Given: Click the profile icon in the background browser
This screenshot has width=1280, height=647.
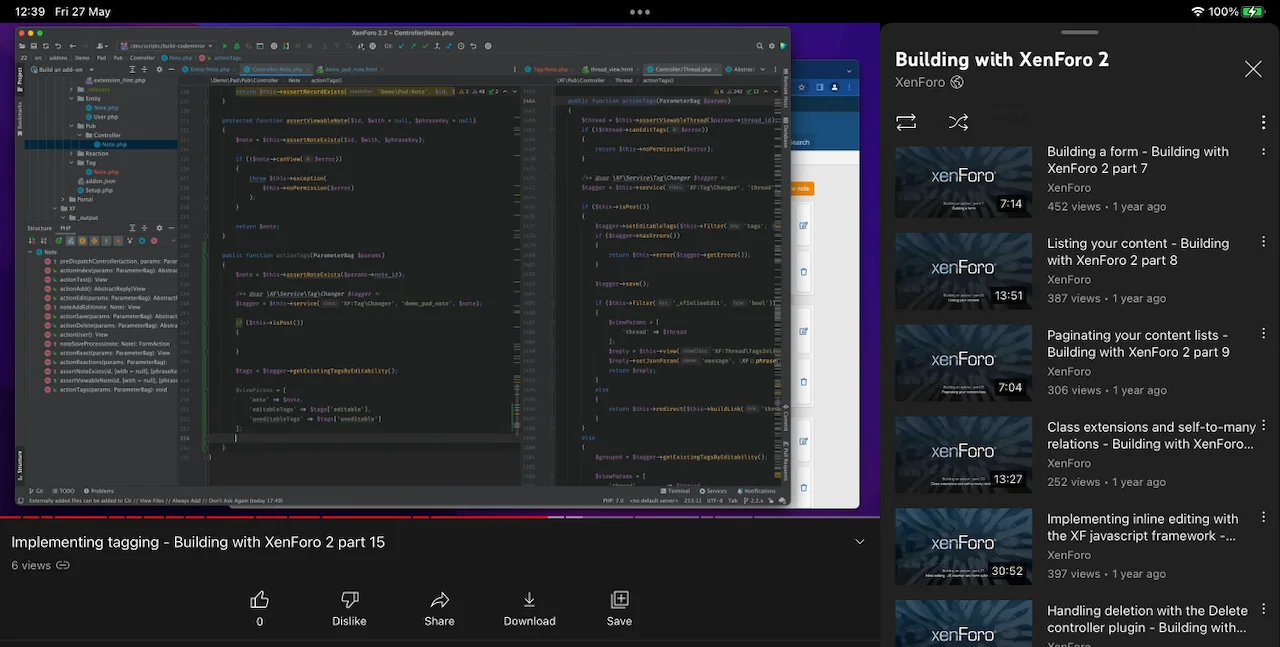Looking at the screenshot, I should [x=836, y=87].
